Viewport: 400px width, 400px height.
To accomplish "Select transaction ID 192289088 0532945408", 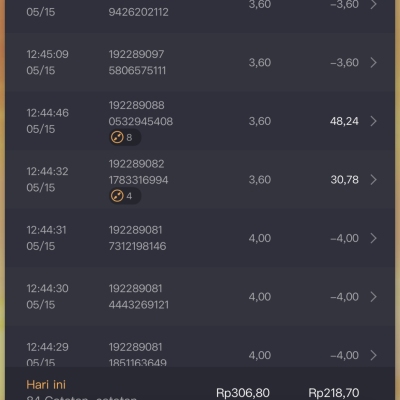I will tap(141, 113).
